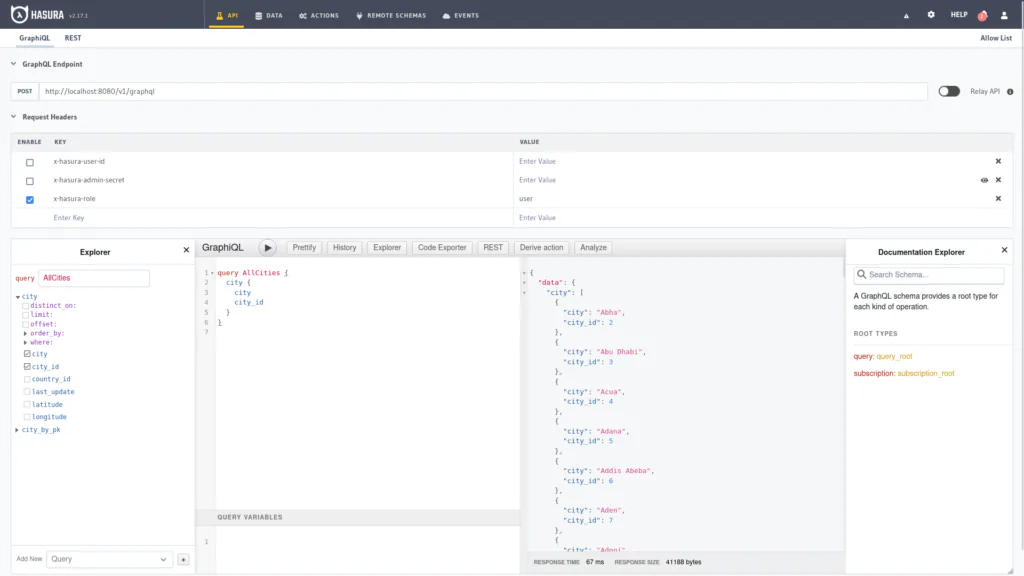The width and height of the screenshot is (1024, 576).
Task: Go to the ACTIONS tab
Action: pos(319,16)
